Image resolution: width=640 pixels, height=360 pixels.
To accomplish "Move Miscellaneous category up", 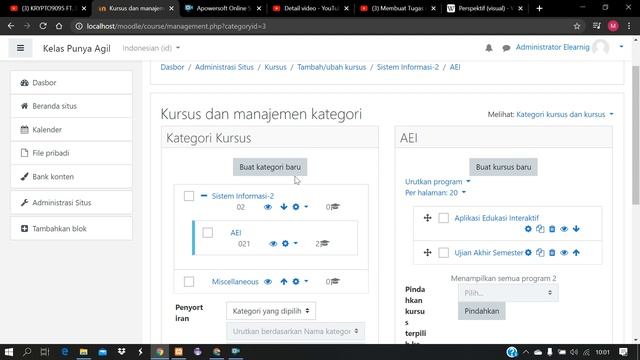I will click(x=284, y=282).
